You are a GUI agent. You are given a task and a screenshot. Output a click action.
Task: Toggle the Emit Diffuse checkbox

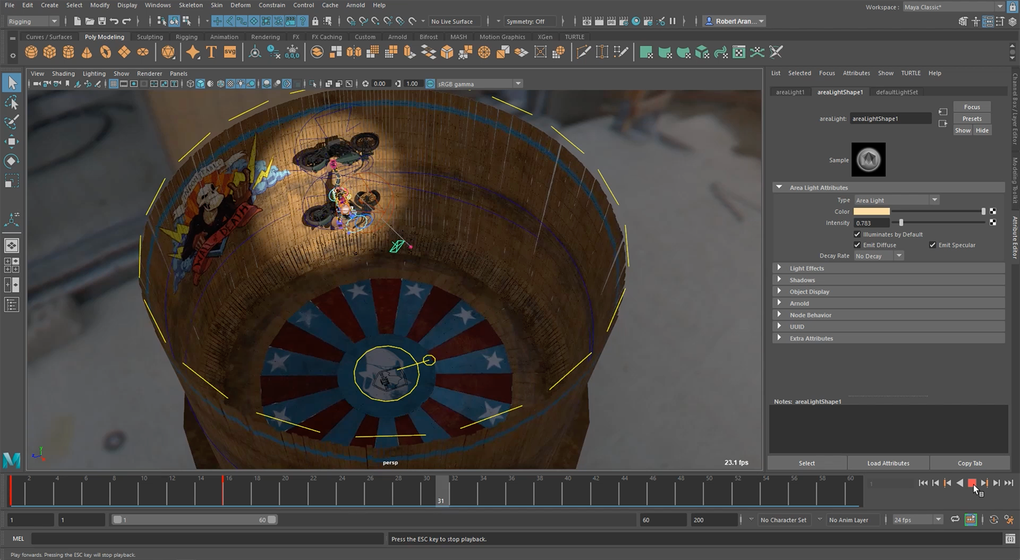coord(857,244)
